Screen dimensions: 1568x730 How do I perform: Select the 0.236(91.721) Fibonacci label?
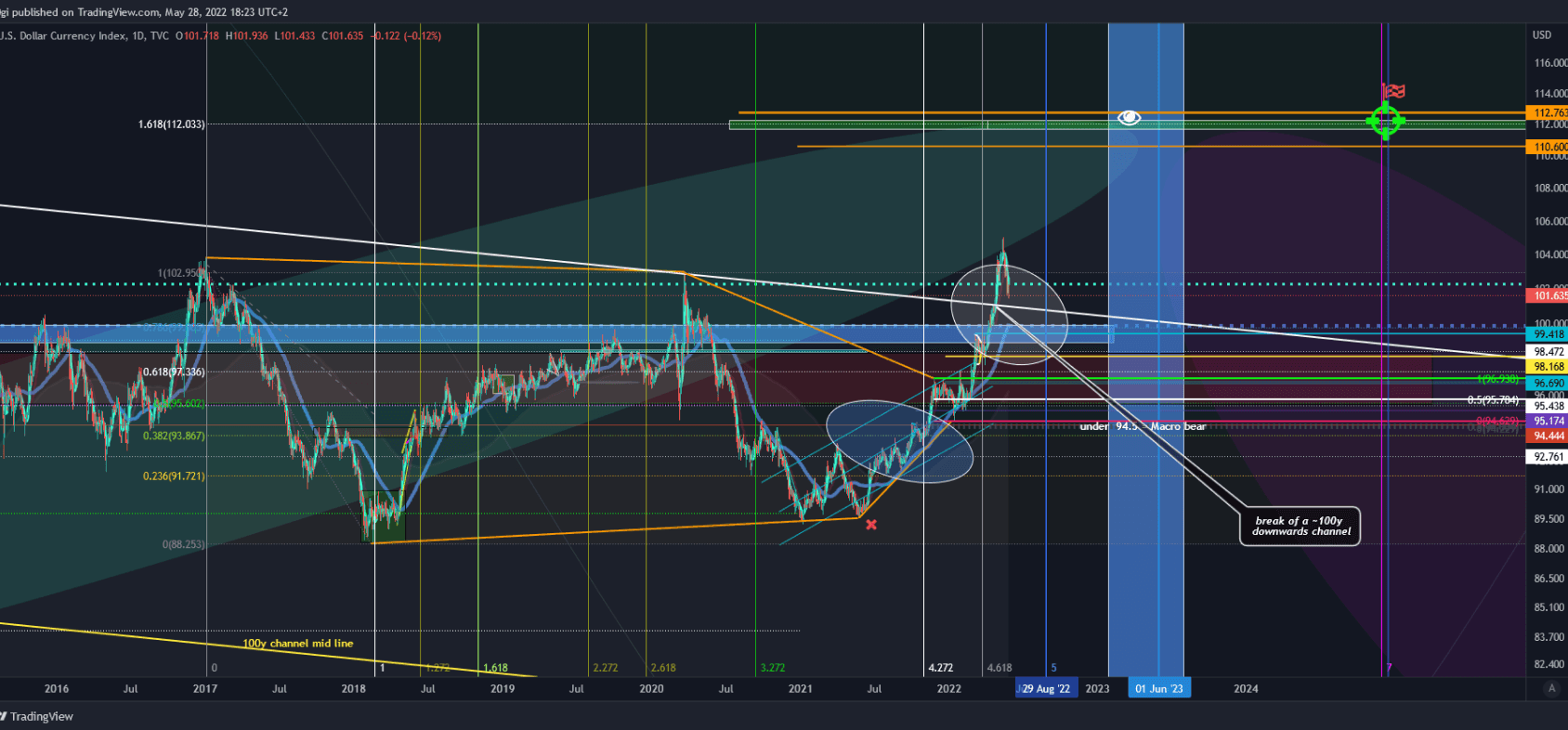pos(174,476)
